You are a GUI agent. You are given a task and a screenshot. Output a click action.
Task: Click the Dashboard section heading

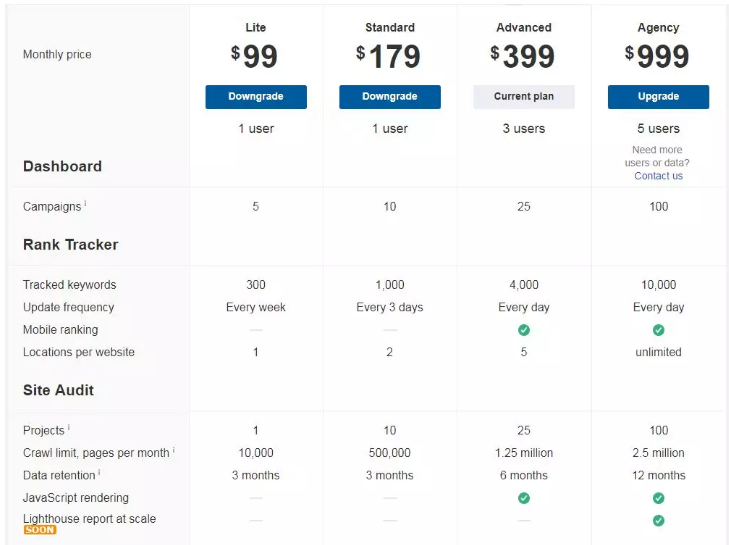coord(62,166)
